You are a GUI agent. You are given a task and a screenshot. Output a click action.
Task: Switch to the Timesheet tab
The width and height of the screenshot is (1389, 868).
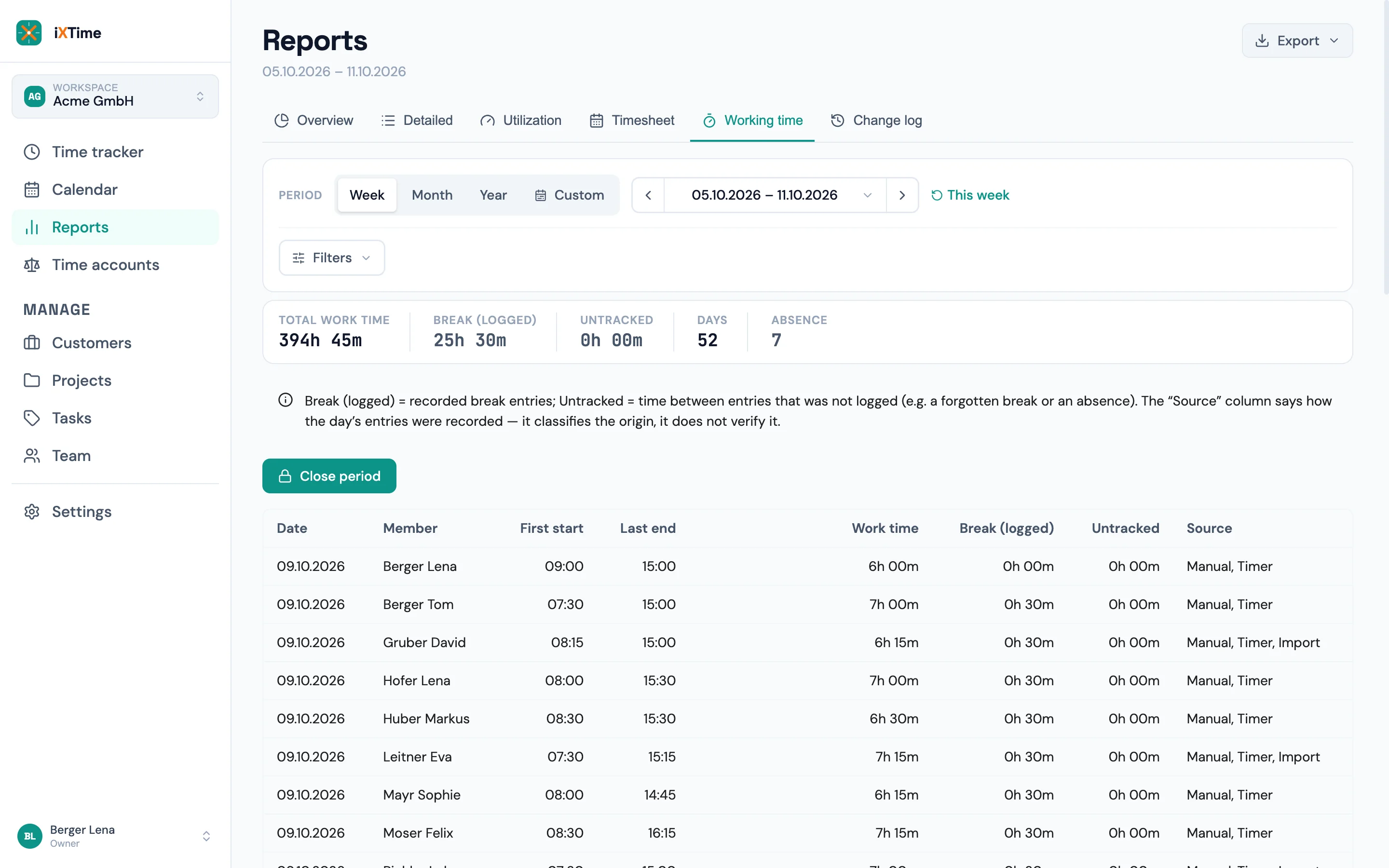[632, 121]
